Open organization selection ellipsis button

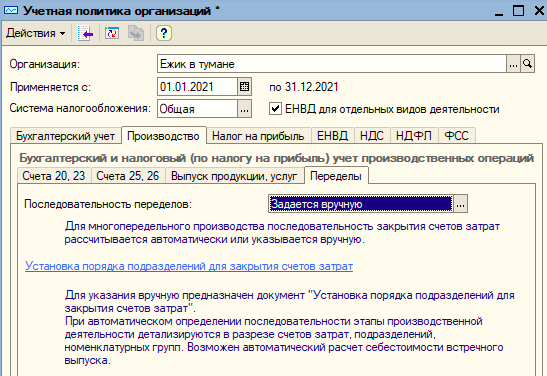(x=513, y=64)
